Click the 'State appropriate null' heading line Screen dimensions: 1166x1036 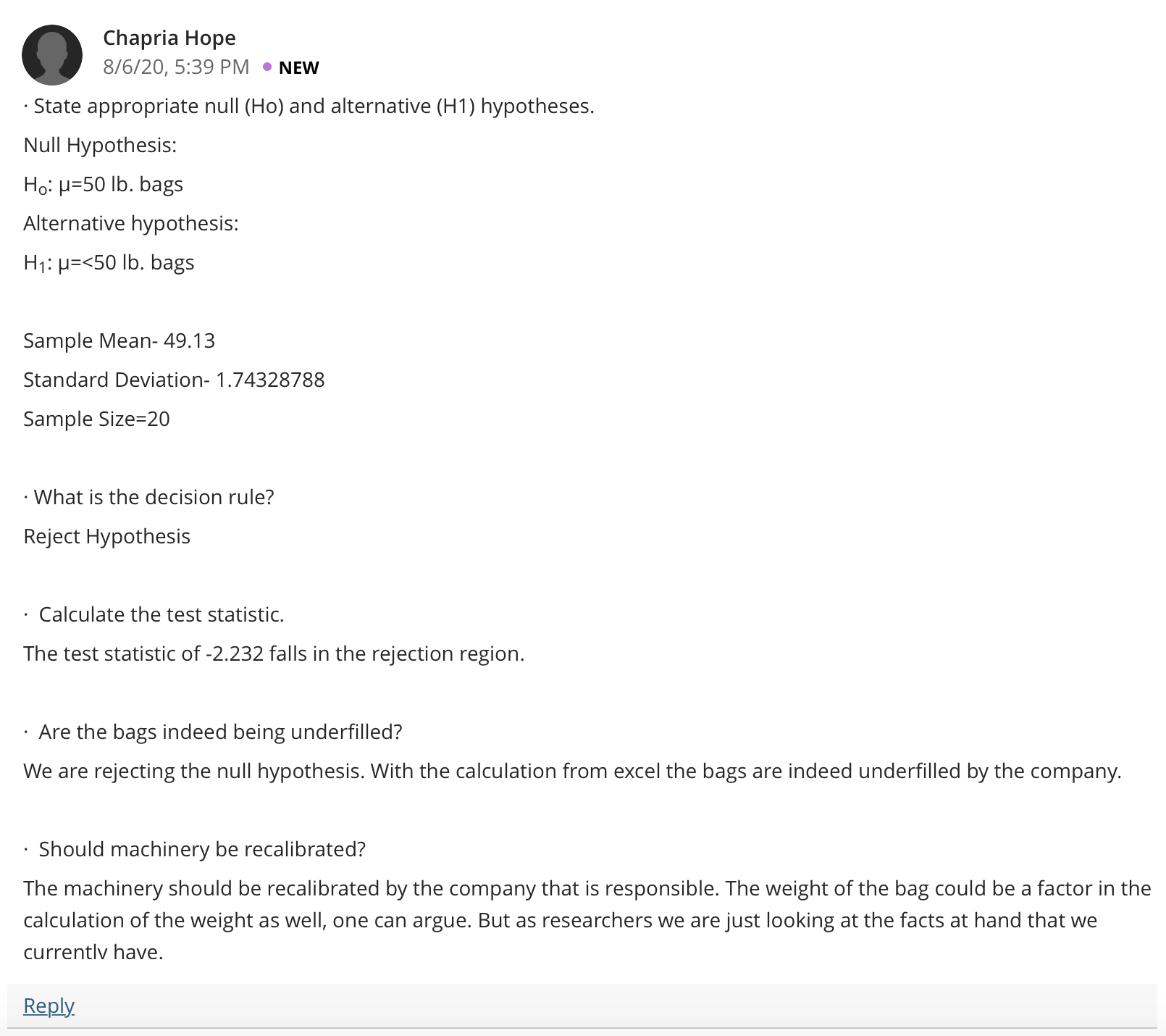tap(309, 106)
